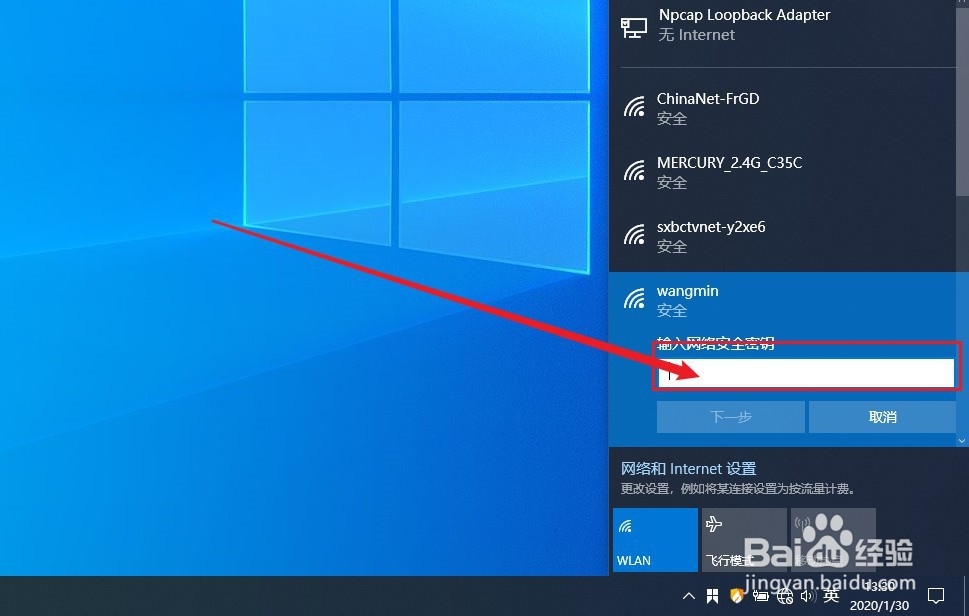This screenshot has height=616, width=969.
Task: Open the bookmark-flag tray icon
Action: point(713,596)
